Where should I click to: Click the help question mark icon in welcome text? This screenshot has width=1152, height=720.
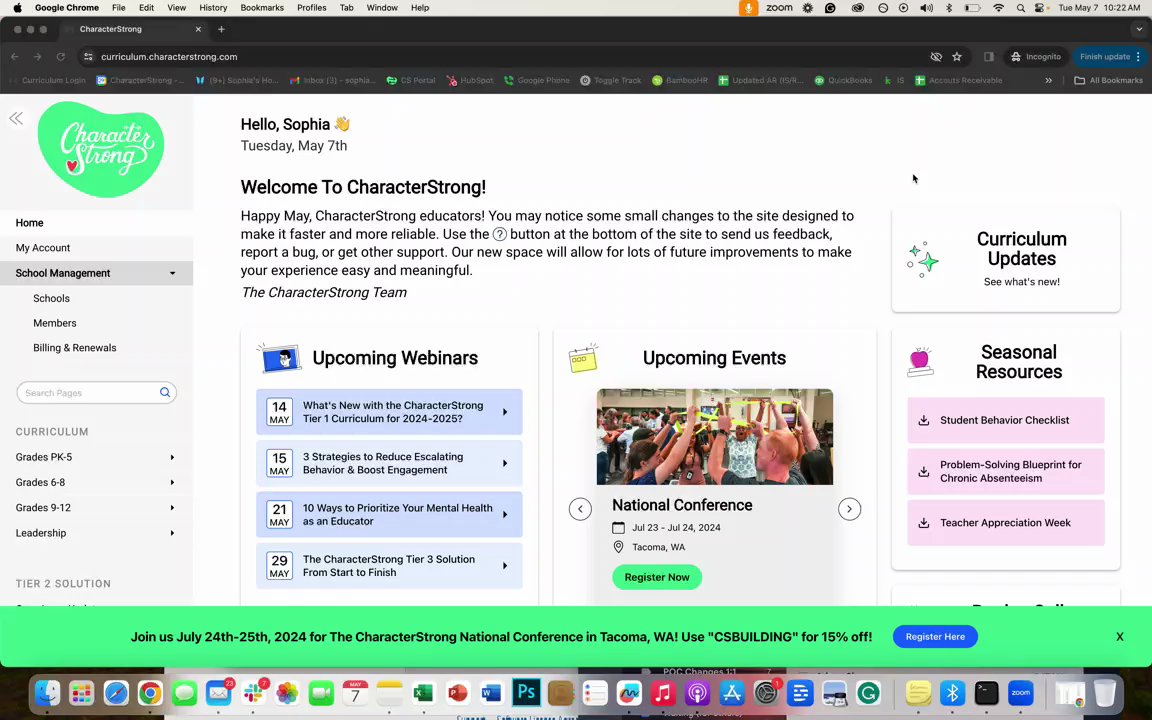click(x=499, y=234)
